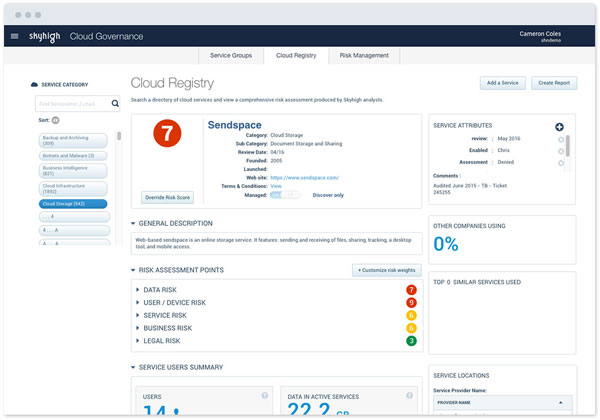Image resolution: width=600 pixels, height=420 pixels.
Task: Click the Add a Service button
Action: (x=502, y=83)
